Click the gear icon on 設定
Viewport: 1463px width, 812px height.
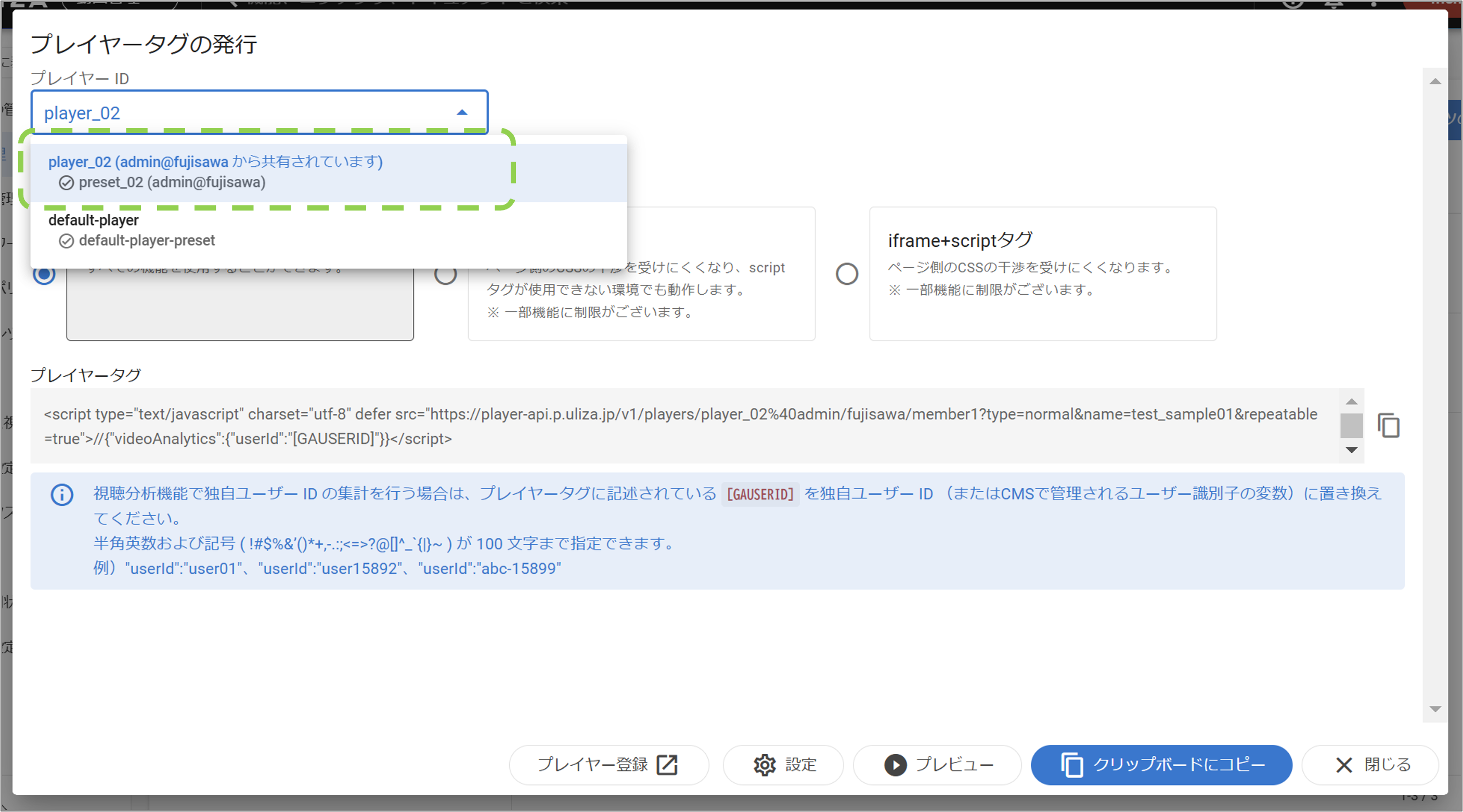point(765,765)
